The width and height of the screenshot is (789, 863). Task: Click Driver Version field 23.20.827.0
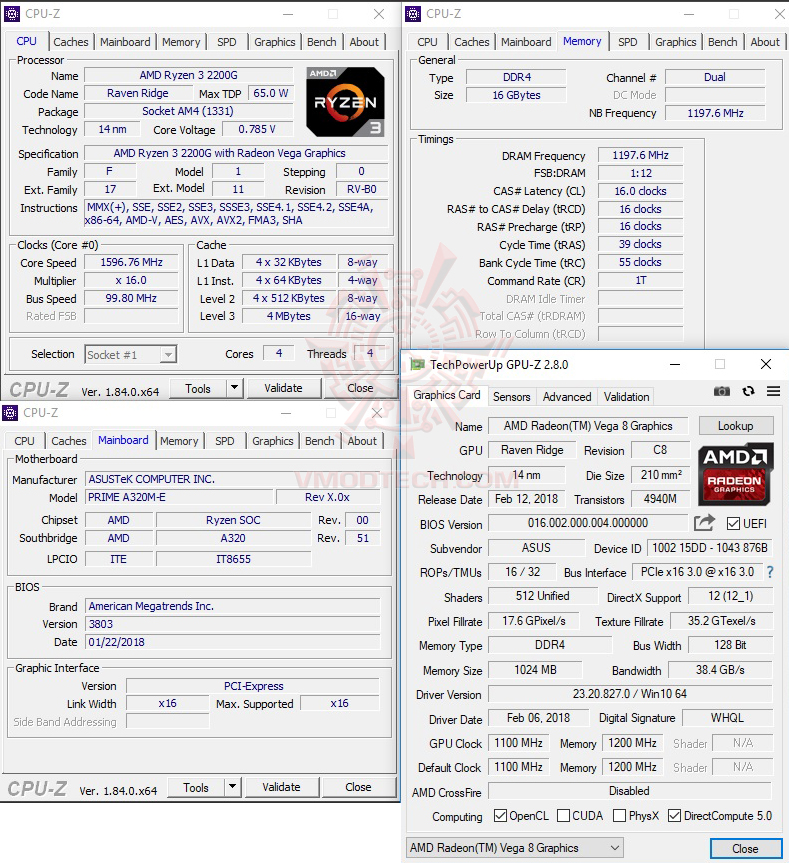click(630, 694)
